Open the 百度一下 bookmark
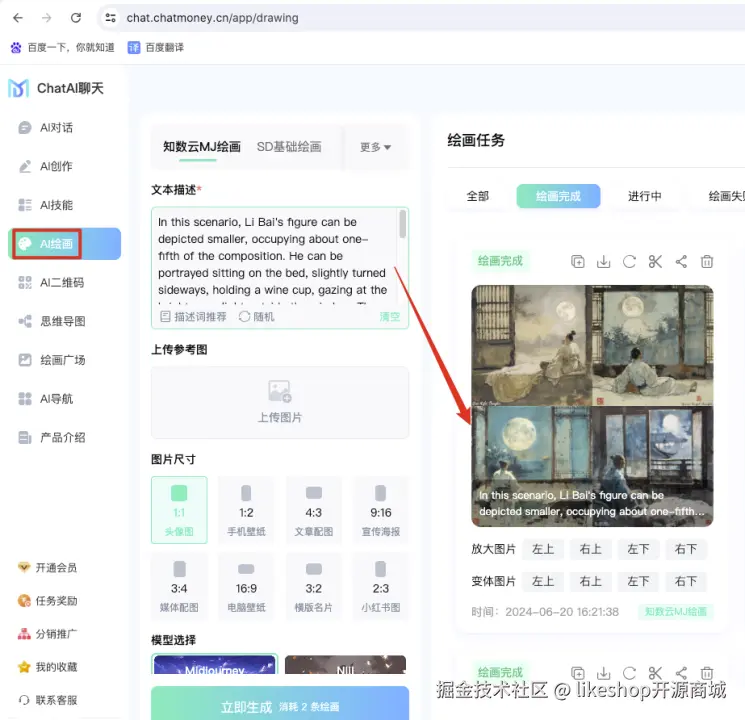 click(62, 48)
